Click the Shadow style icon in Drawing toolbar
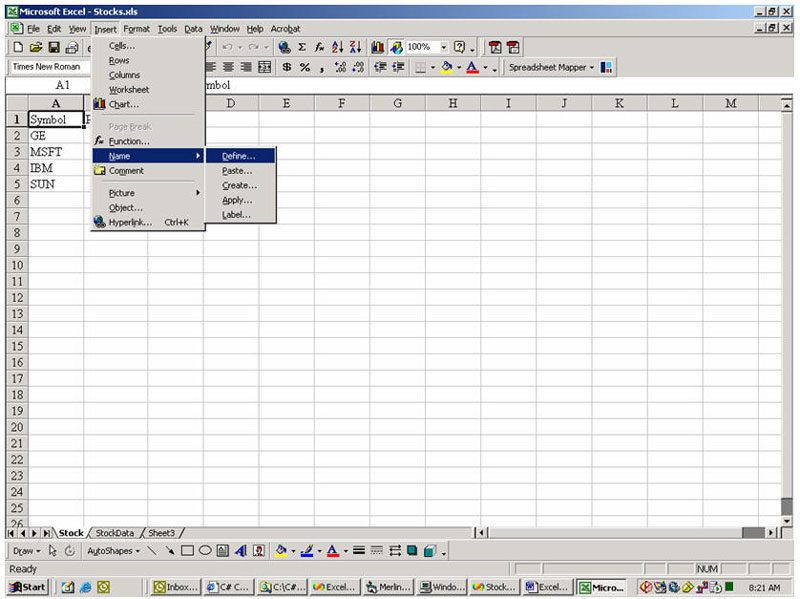 [412, 551]
